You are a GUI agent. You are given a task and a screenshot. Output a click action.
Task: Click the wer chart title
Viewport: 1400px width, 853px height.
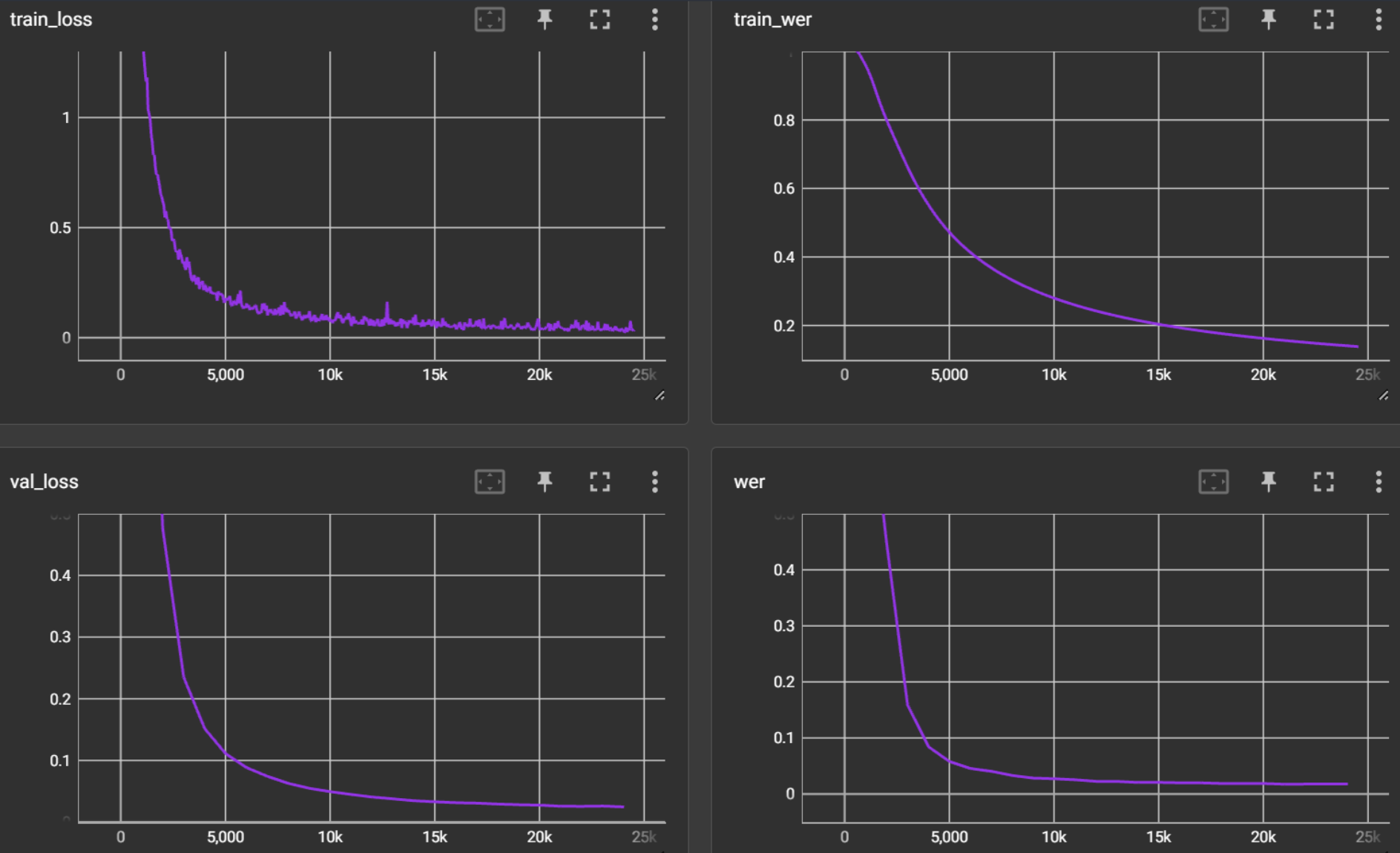coord(749,481)
